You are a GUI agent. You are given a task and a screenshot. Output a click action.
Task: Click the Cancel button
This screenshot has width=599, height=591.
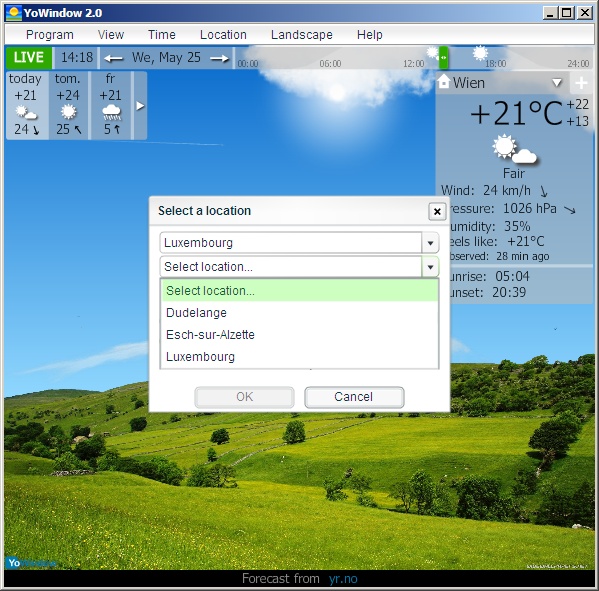354,397
